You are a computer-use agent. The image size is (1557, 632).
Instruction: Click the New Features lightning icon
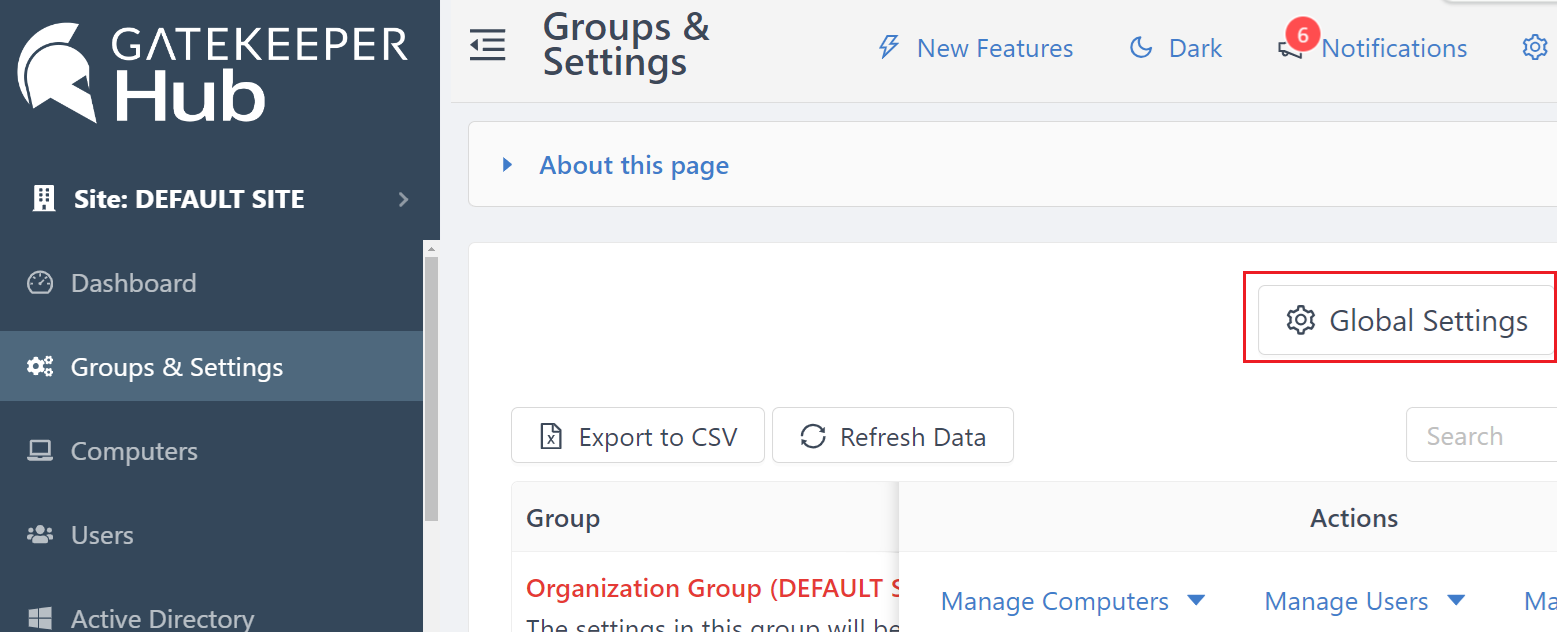(888, 47)
